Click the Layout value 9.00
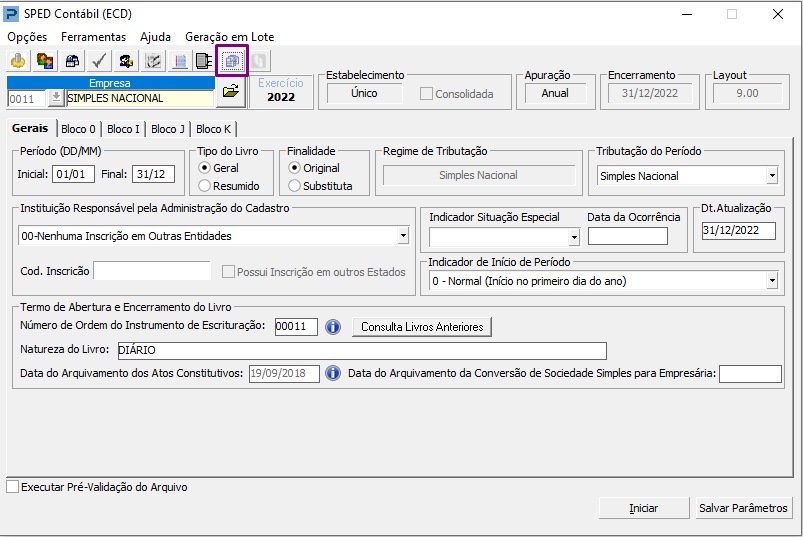The image size is (803, 537). tap(747, 93)
